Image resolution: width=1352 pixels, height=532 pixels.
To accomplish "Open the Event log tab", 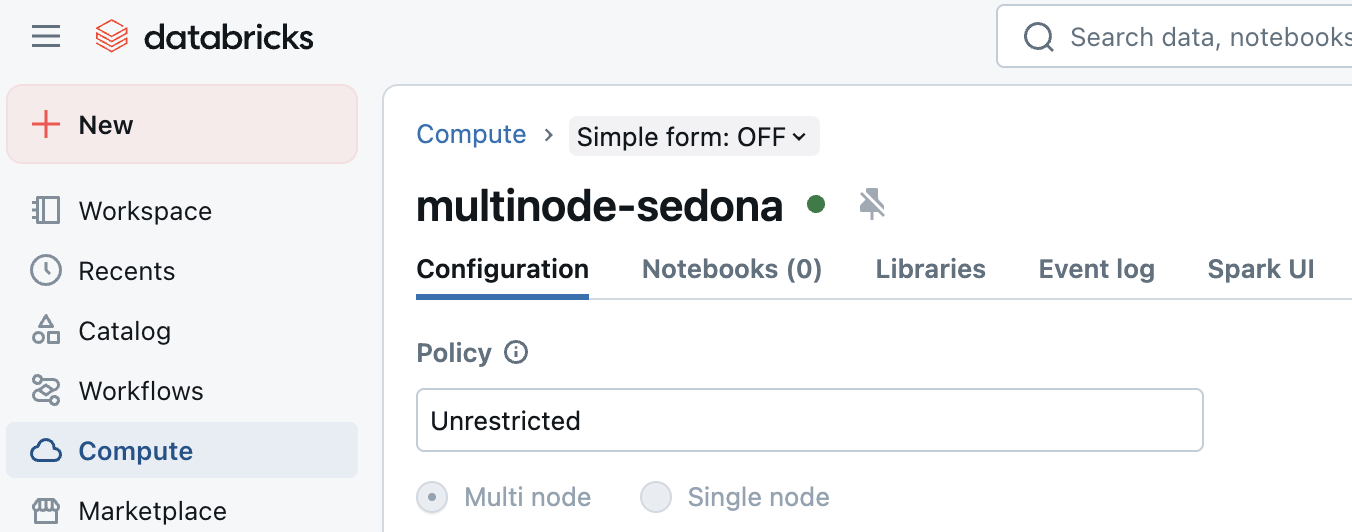I will 1096,269.
